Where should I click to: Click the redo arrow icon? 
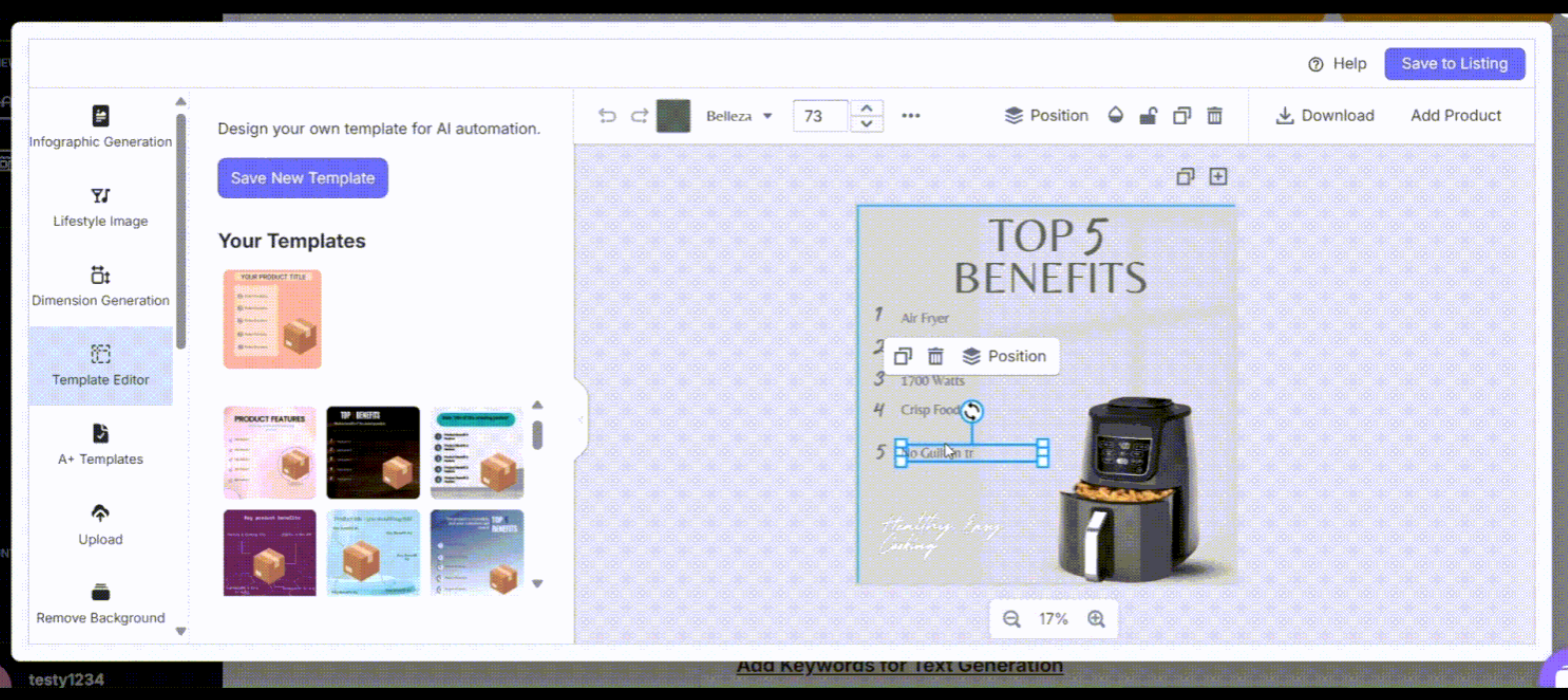point(640,116)
